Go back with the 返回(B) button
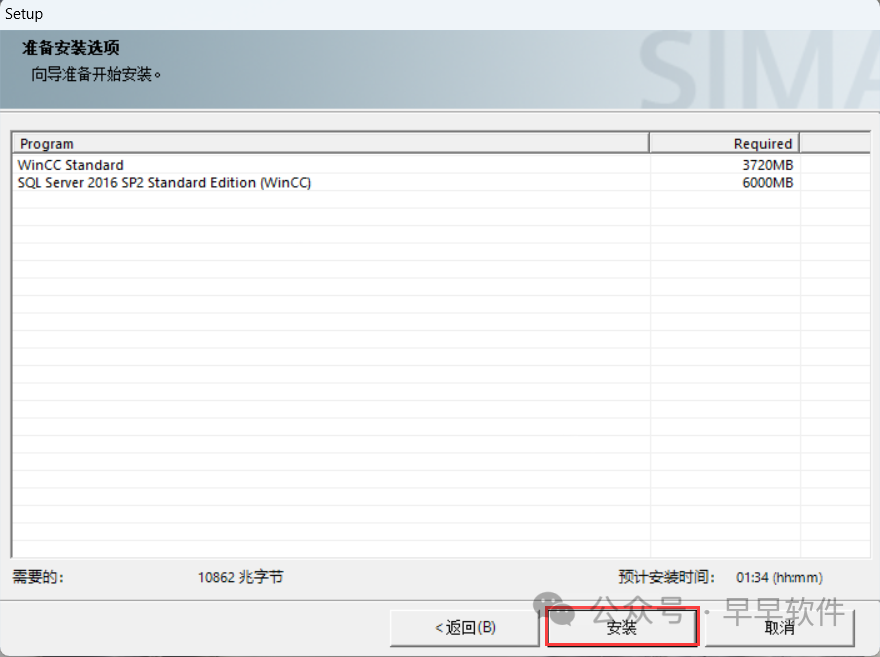880x657 pixels. 465,628
